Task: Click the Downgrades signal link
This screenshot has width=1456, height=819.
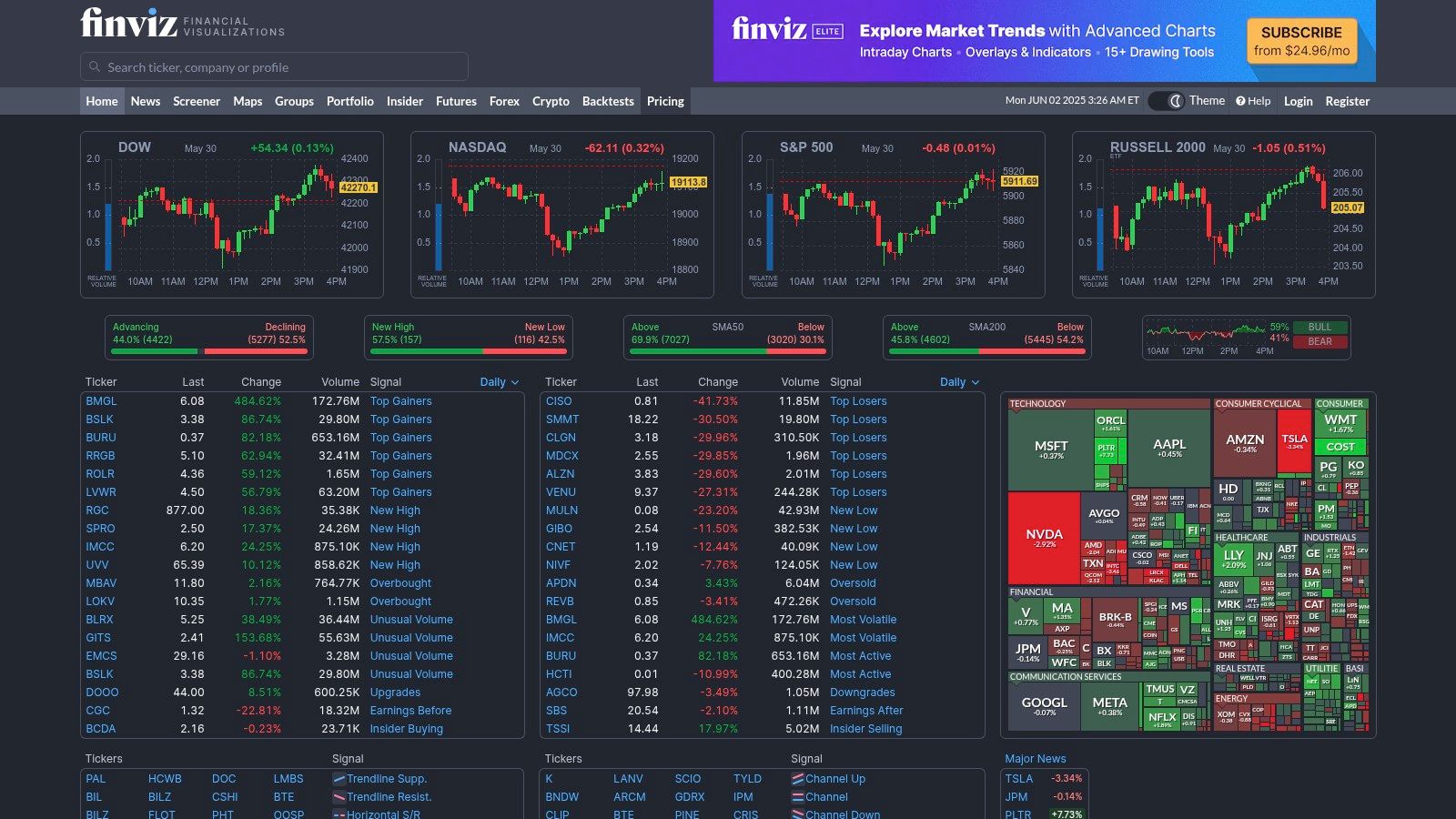Action: [863, 693]
